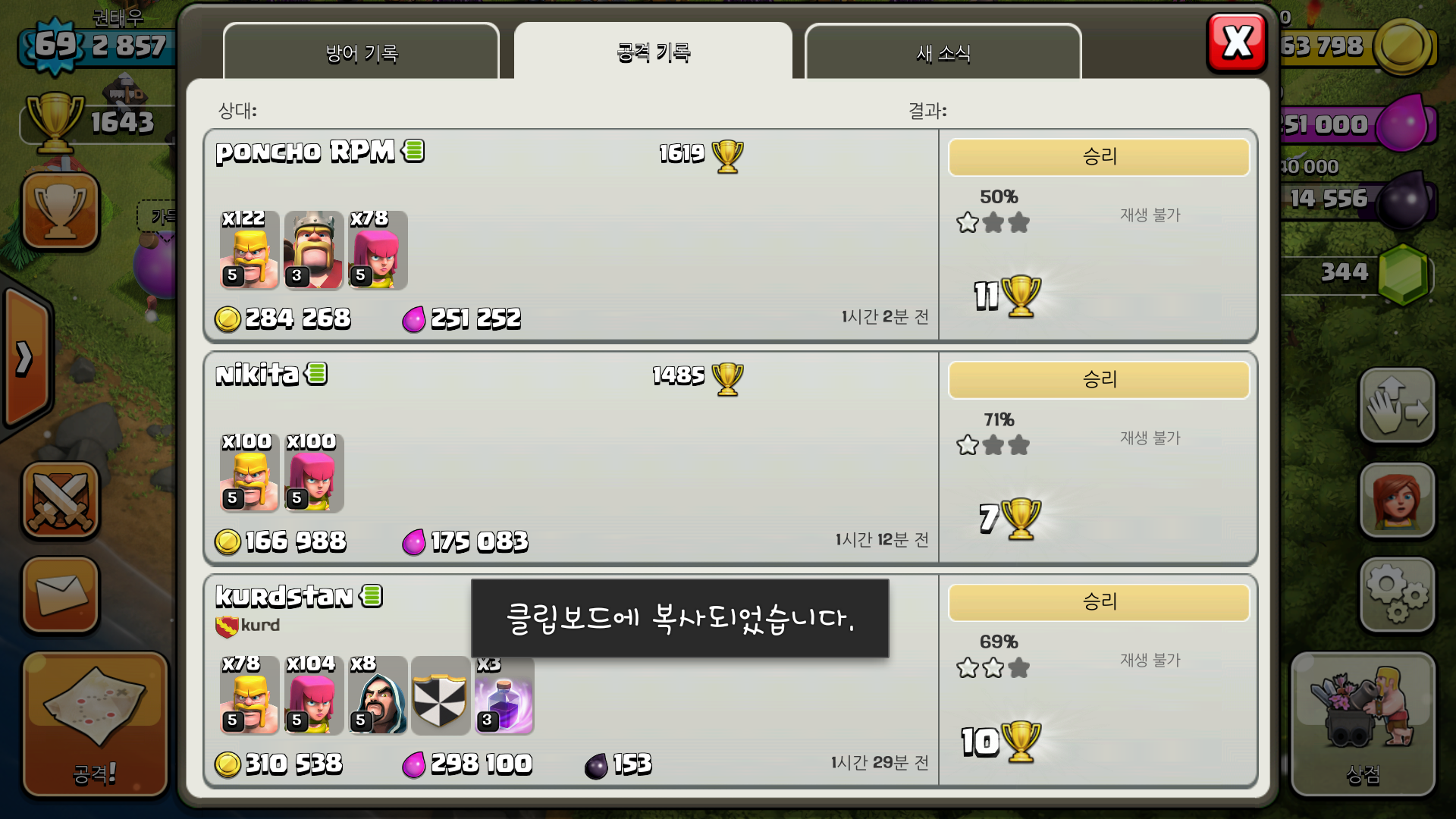Open the layout editor hand icon
Viewport: 1456px width, 819px height.
(1397, 406)
